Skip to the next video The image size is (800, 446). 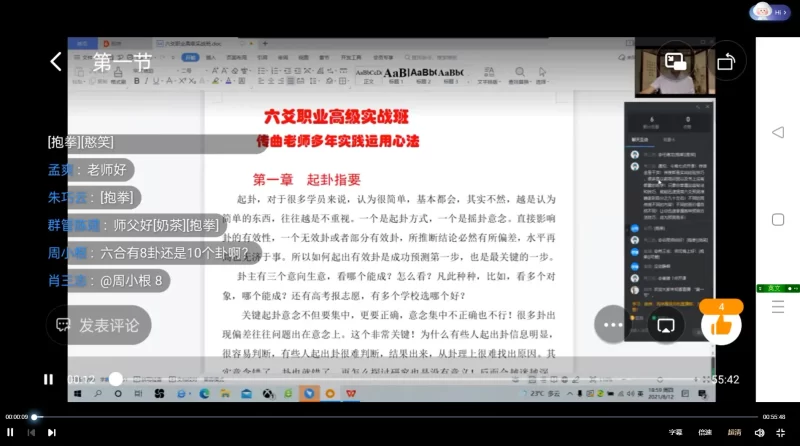52,432
